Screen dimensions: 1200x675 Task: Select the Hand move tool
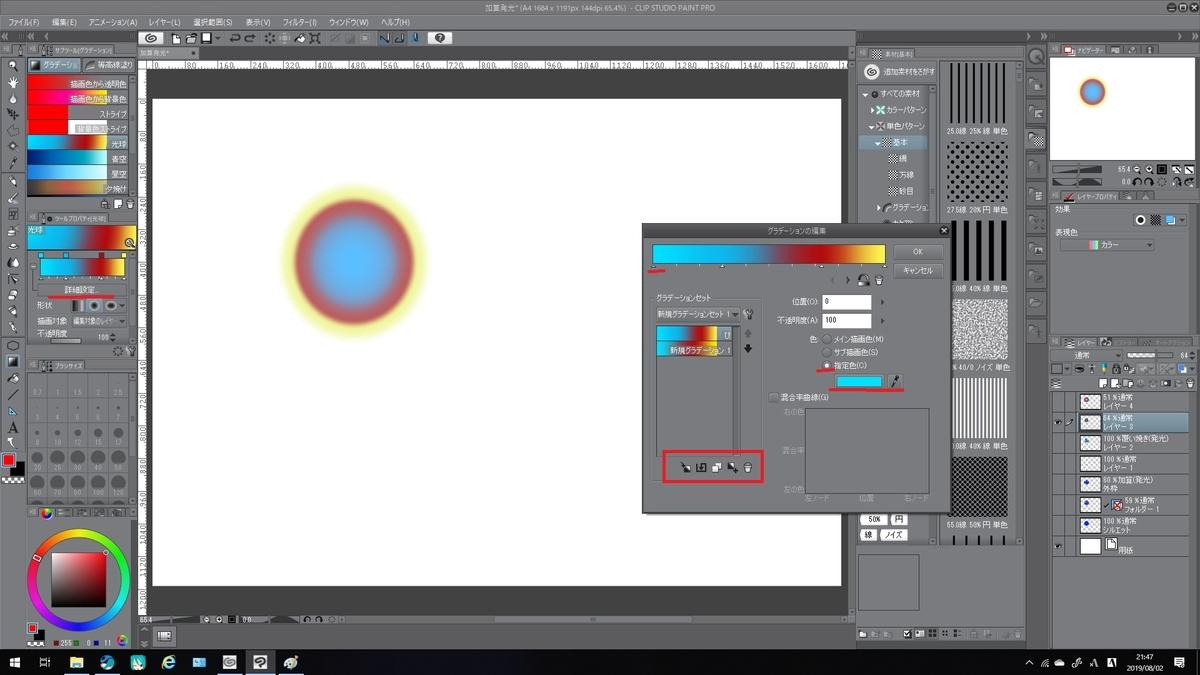pos(13,82)
